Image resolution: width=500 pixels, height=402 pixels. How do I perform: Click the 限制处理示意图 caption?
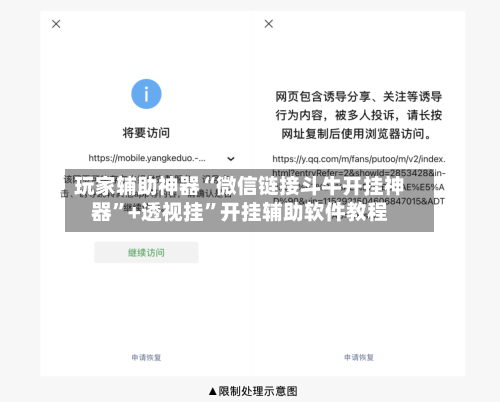tap(253, 391)
